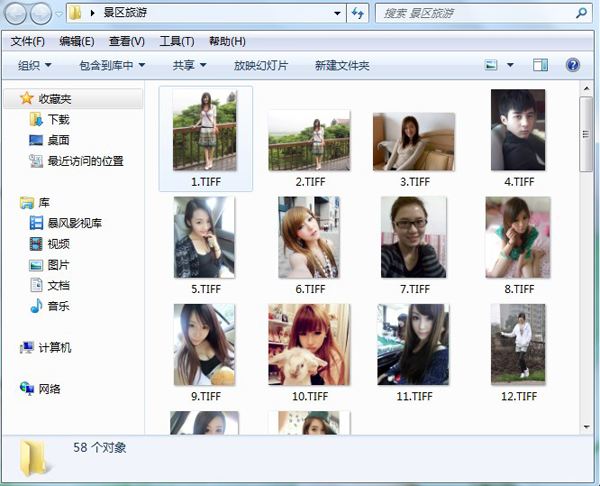This screenshot has height=486, width=600.
Task: Expand the address bar path arrow before 景区旅游
Action: pos(92,13)
